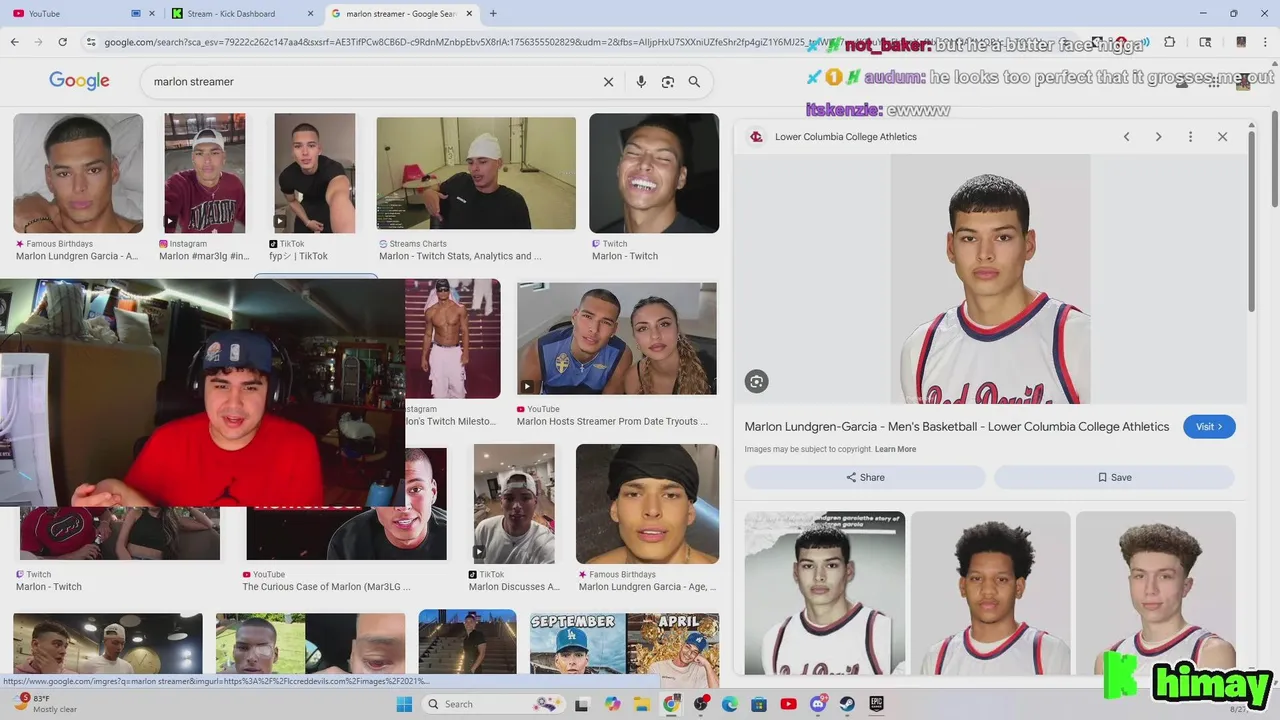1280x720 pixels.
Task: Click 'The Curious Case of Marlon' result title
Action: click(x=326, y=587)
